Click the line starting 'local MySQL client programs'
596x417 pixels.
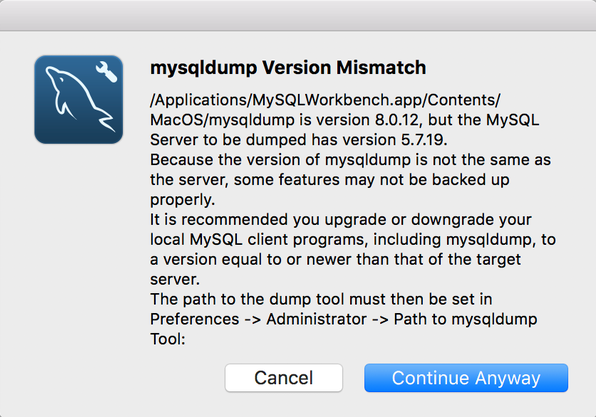[353, 239]
